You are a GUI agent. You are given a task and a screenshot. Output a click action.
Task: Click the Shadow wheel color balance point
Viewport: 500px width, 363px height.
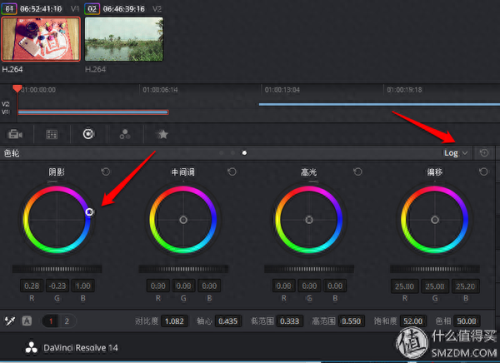pyautogui.click(x=89, y=212)
